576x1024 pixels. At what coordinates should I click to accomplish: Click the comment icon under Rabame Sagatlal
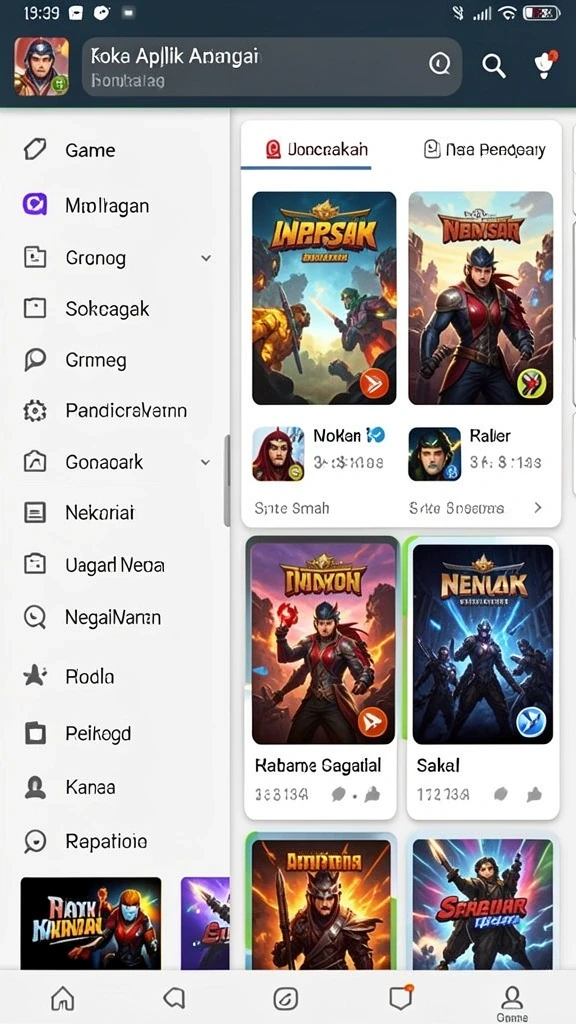click(338, 794)
